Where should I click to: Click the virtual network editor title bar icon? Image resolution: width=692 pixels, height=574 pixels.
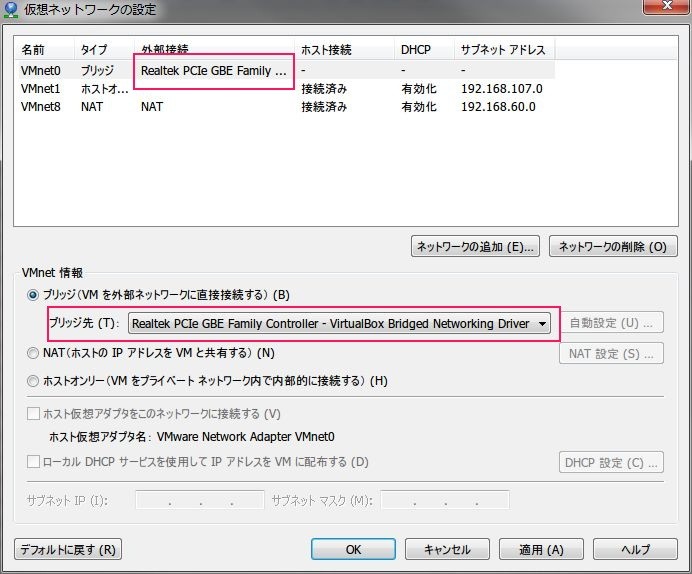pyautogui.click(x=11, y=10)
